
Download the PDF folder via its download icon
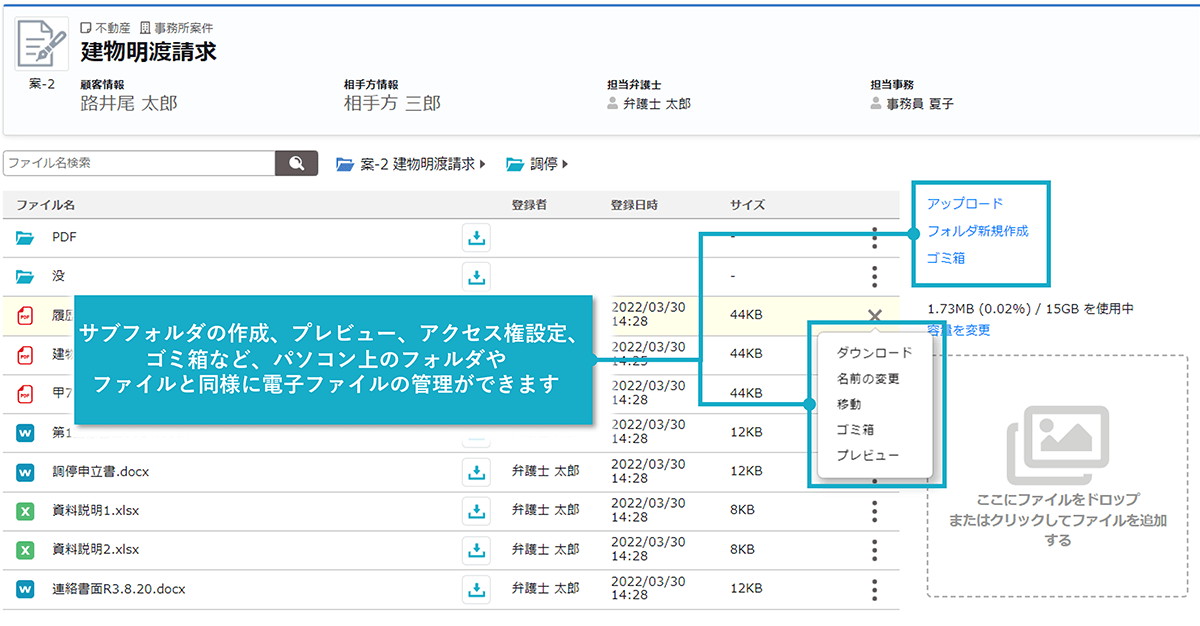[x=477, y=238]
